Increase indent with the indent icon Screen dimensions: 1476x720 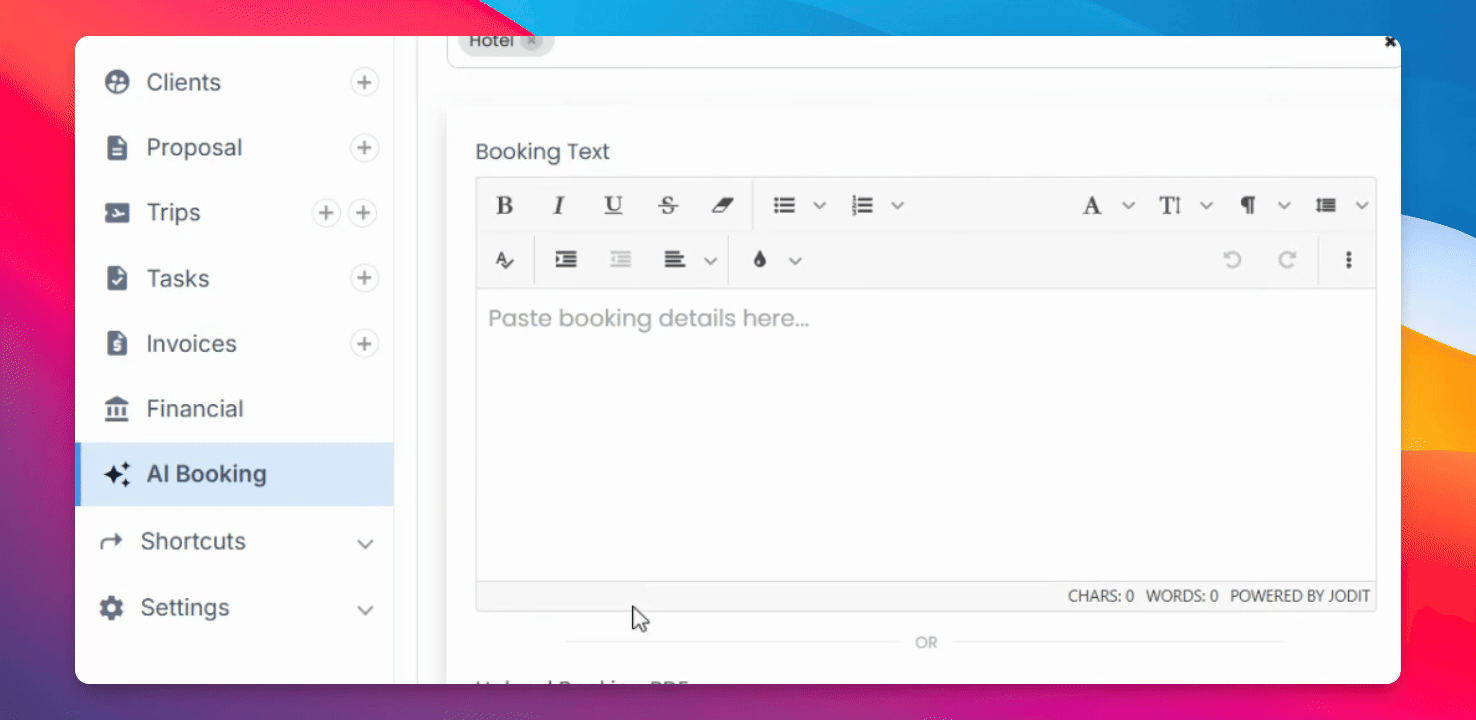pyautogui.click(x=566, y=260)
